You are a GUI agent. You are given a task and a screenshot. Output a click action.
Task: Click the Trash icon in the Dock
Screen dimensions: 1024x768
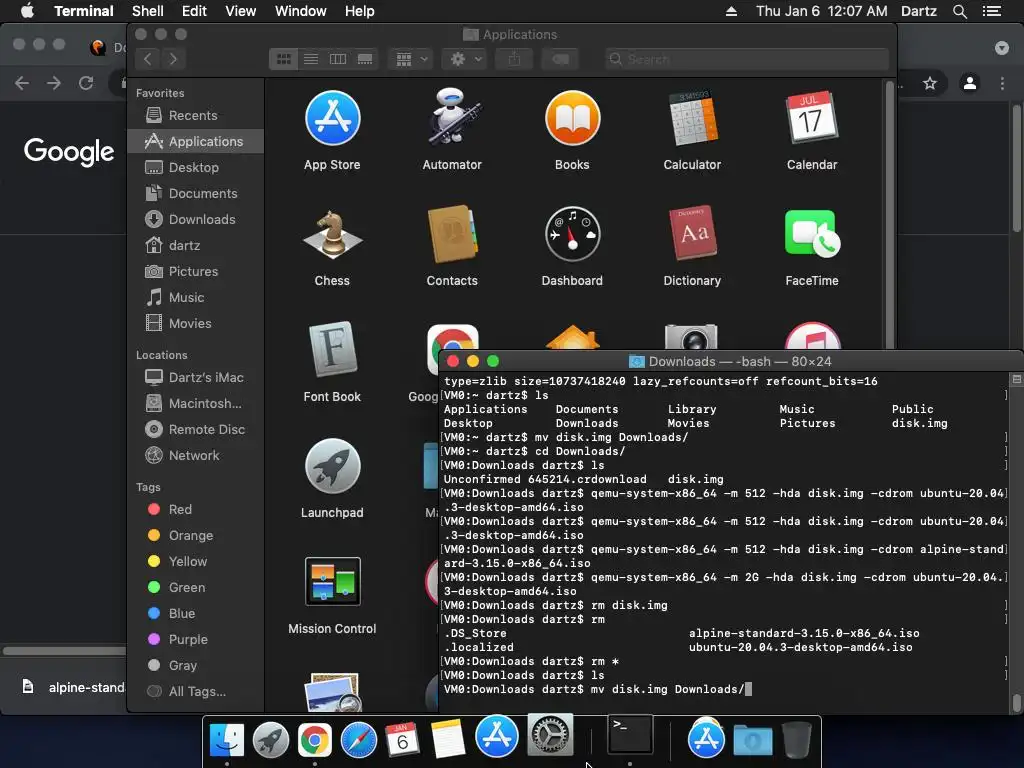tap(796, 740)
